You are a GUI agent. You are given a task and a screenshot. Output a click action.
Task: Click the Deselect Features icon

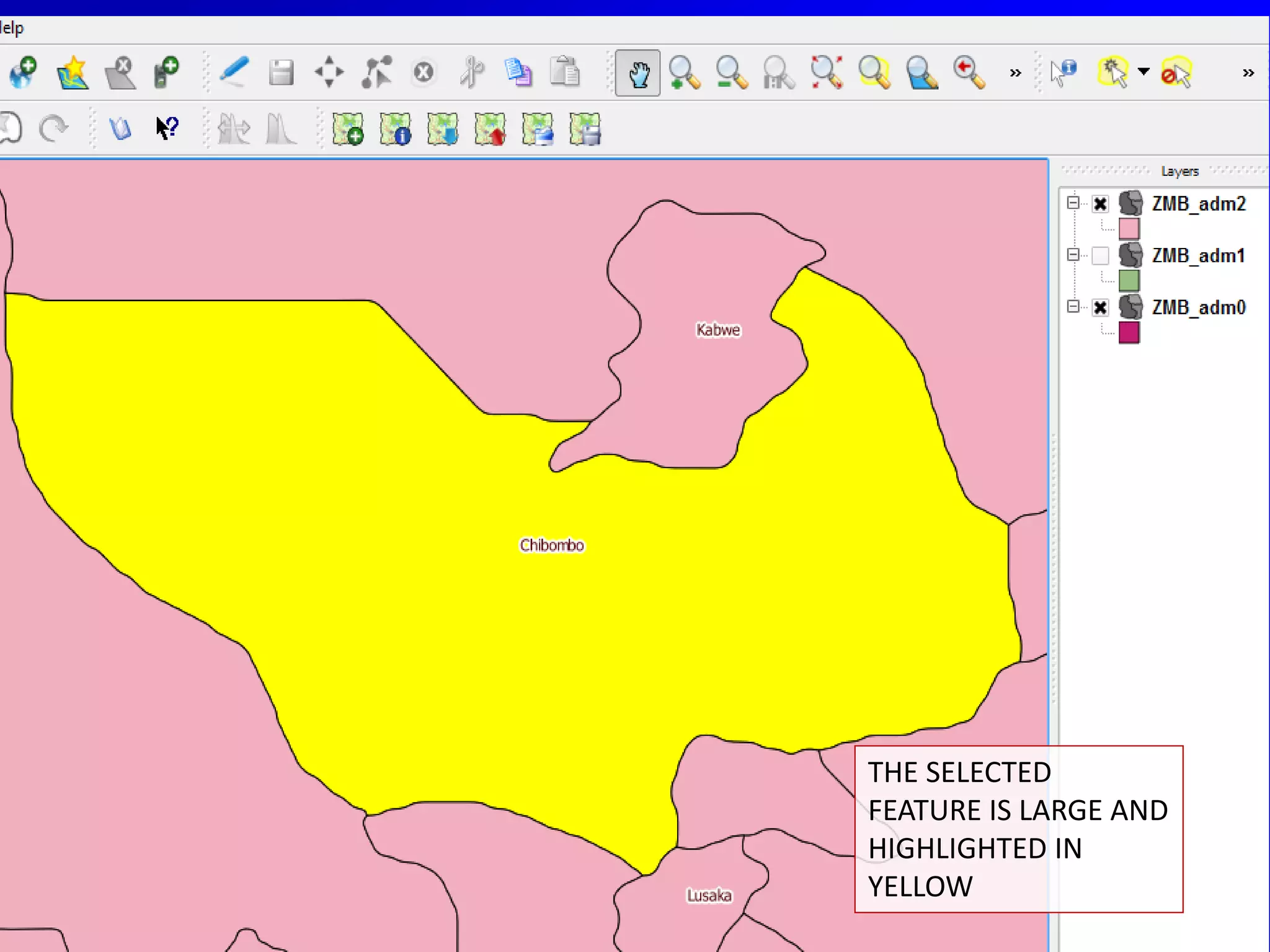point(1176,73)
